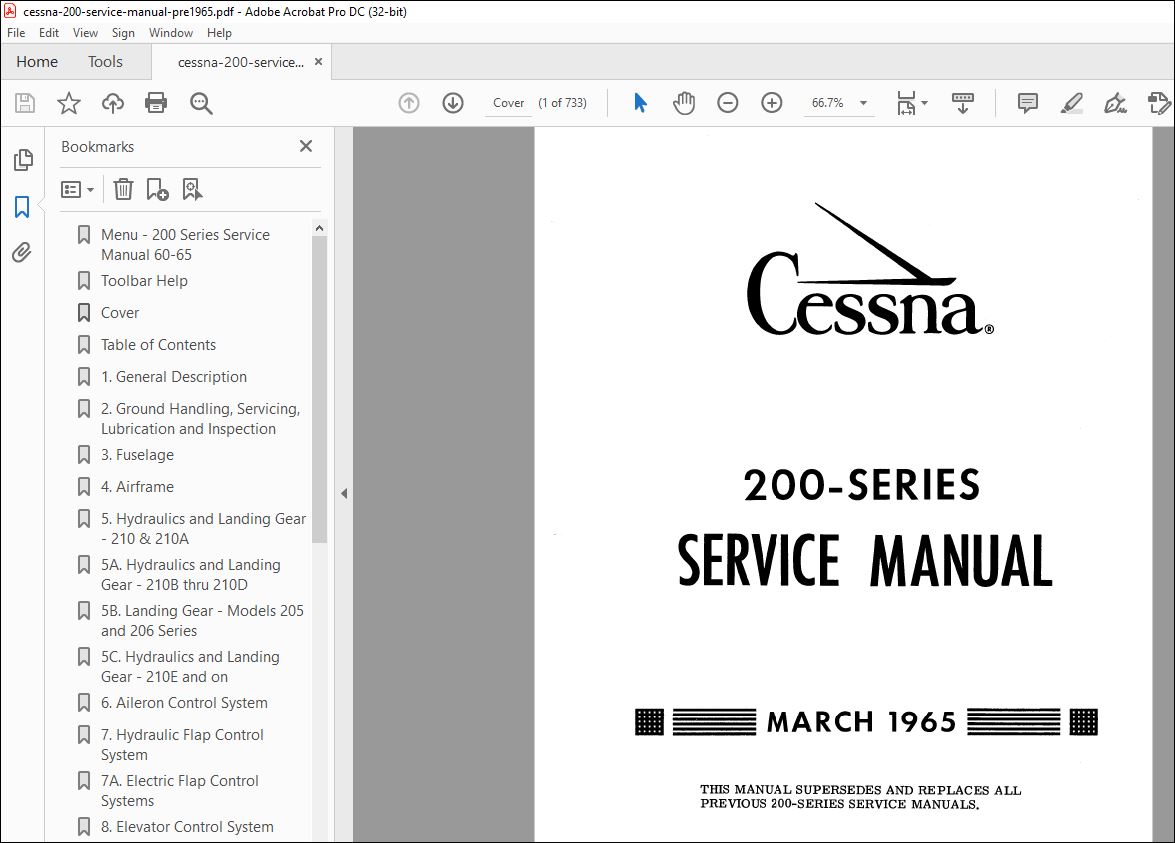Open the Toolbar Help bookmark
Screen dimensions: 1175x843
click(144, 280)
